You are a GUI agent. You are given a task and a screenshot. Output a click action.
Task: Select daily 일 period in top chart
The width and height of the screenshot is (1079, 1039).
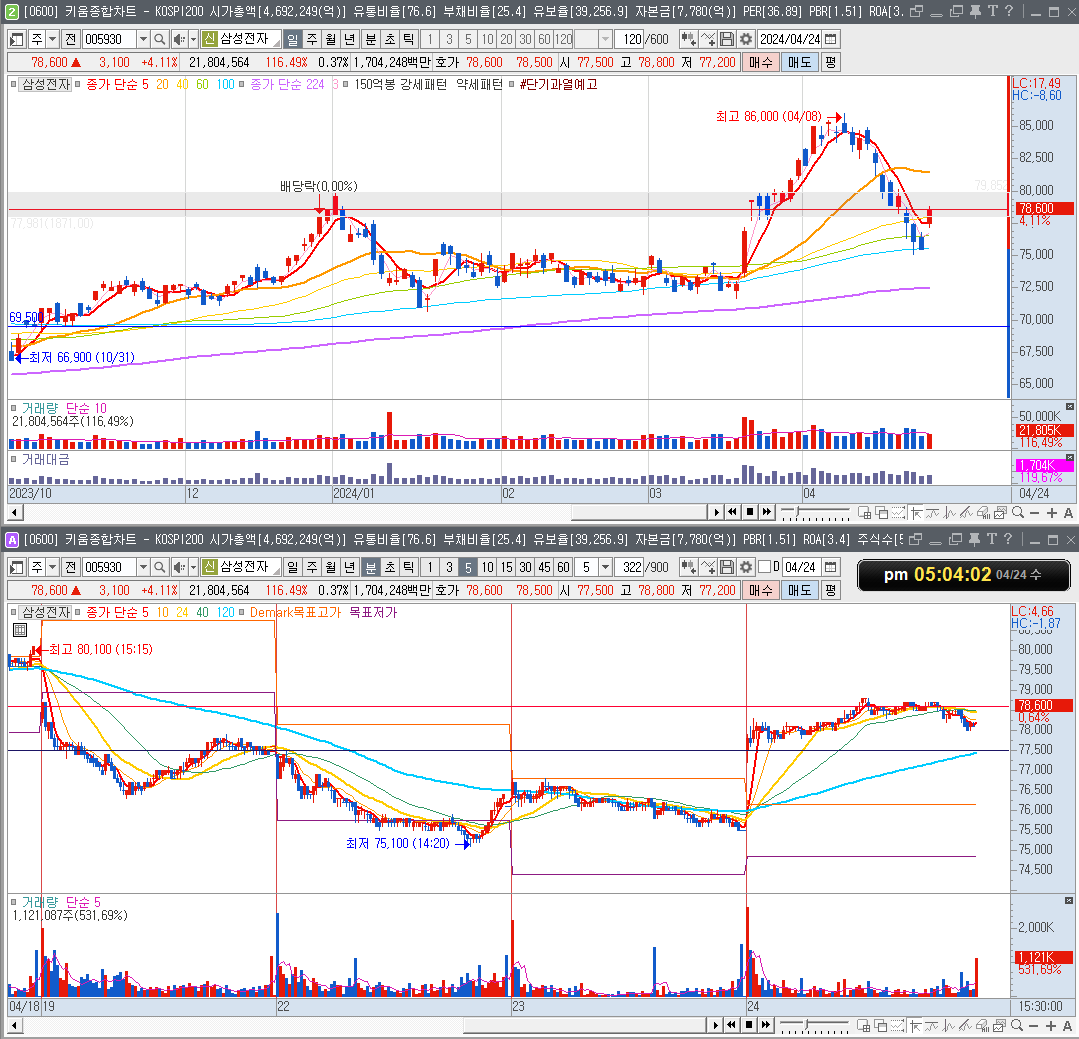tap(292, 39)
